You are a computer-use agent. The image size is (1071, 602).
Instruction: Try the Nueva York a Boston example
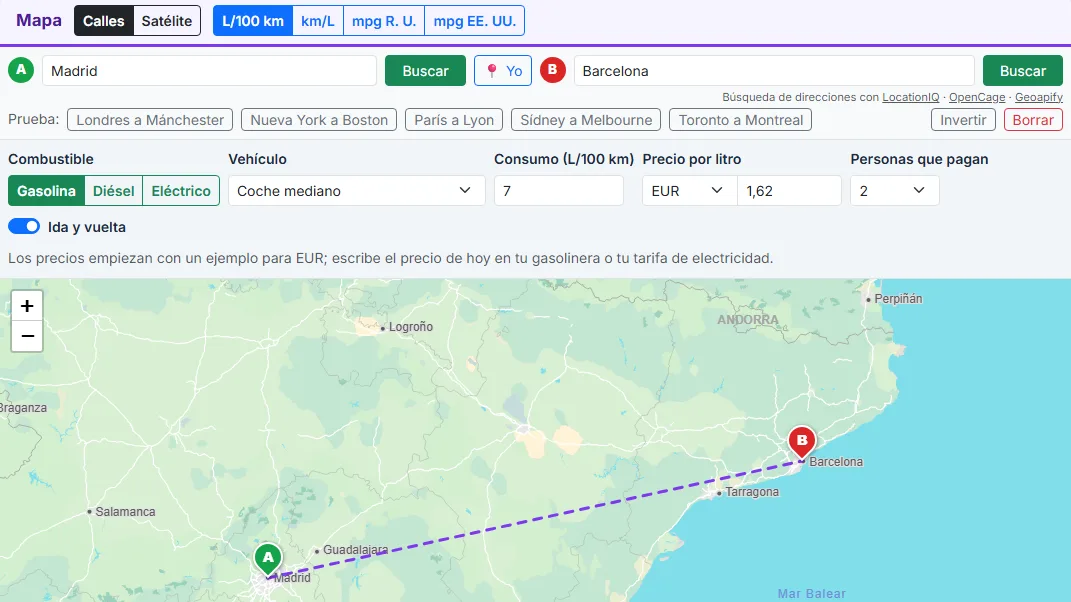tap(319, 120)
